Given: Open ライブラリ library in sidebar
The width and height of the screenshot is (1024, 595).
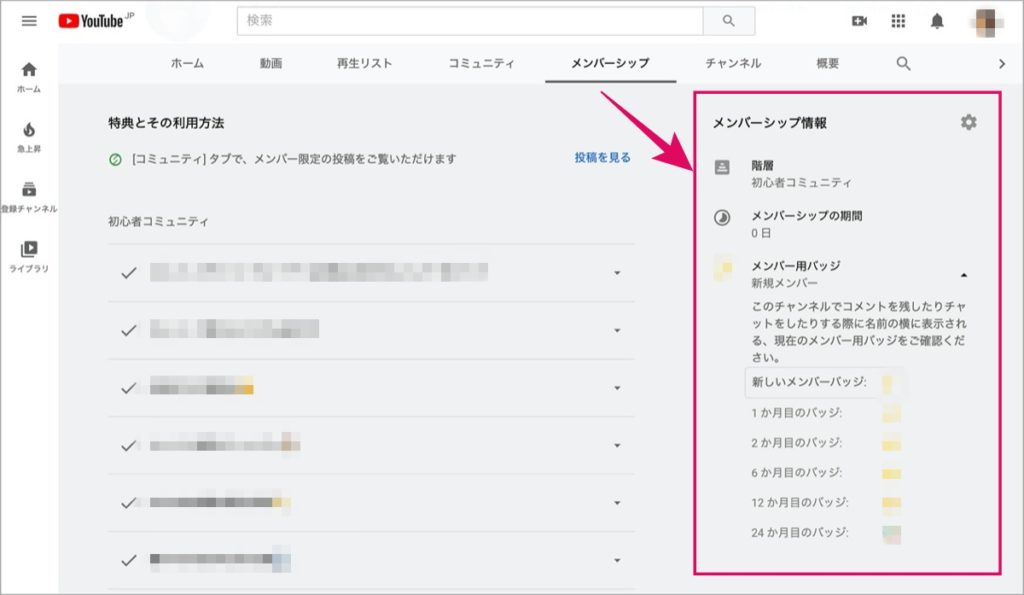Looking at the screenshot, I should 29,257.
